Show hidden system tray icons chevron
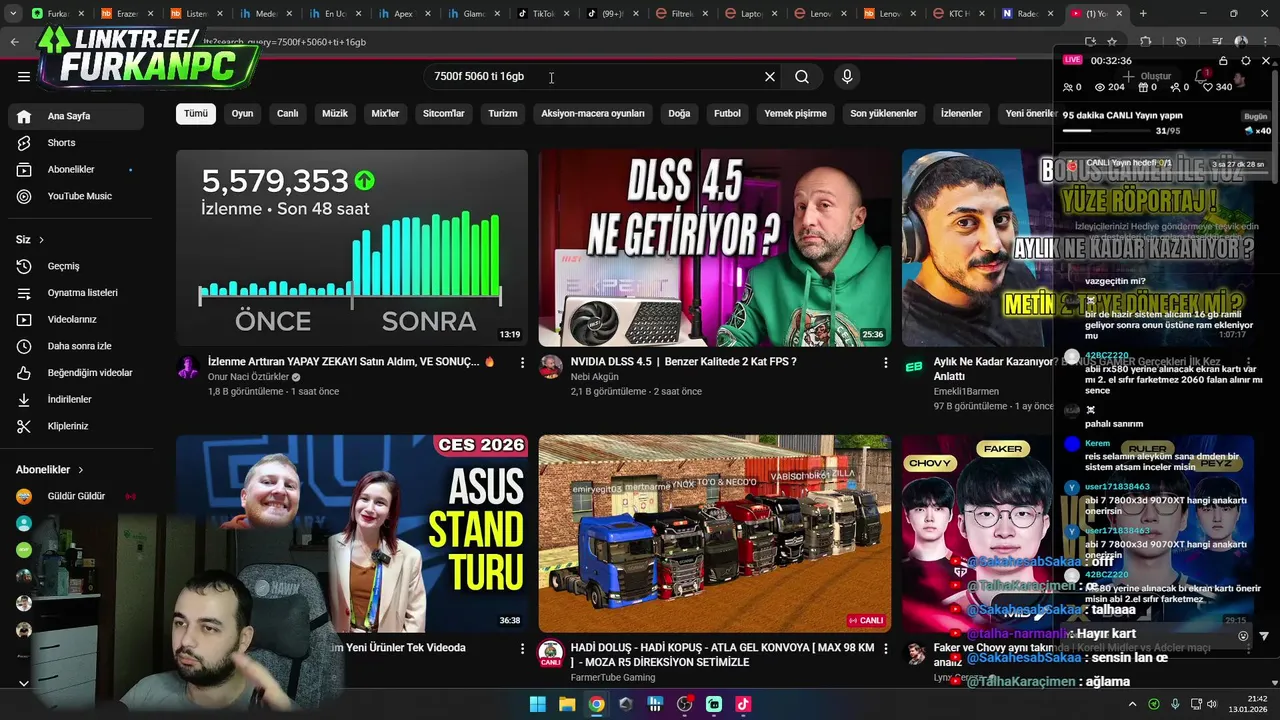The width and height of the screenshot is (1280, 720). point(1132,704)
